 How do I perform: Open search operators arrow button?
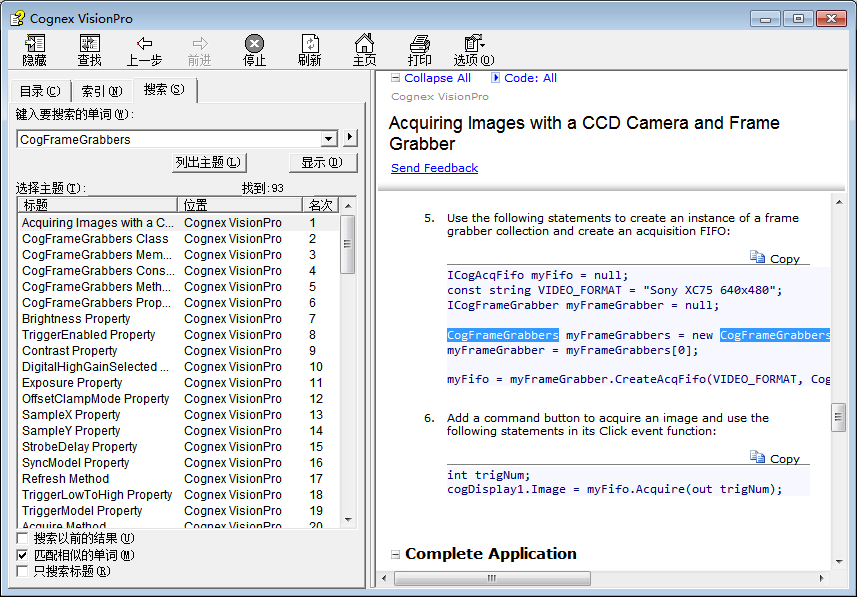tap(350, 137)
